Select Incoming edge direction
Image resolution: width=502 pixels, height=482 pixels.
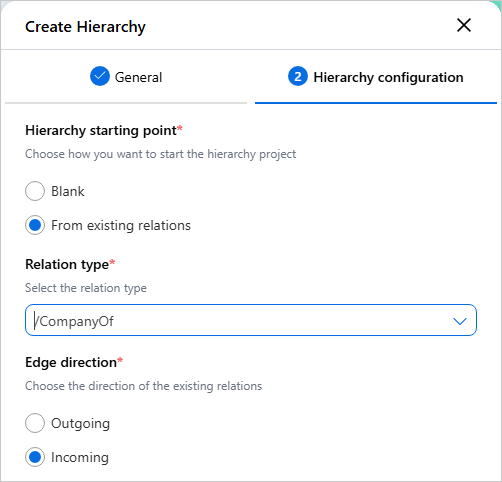(x=35, y=457)
